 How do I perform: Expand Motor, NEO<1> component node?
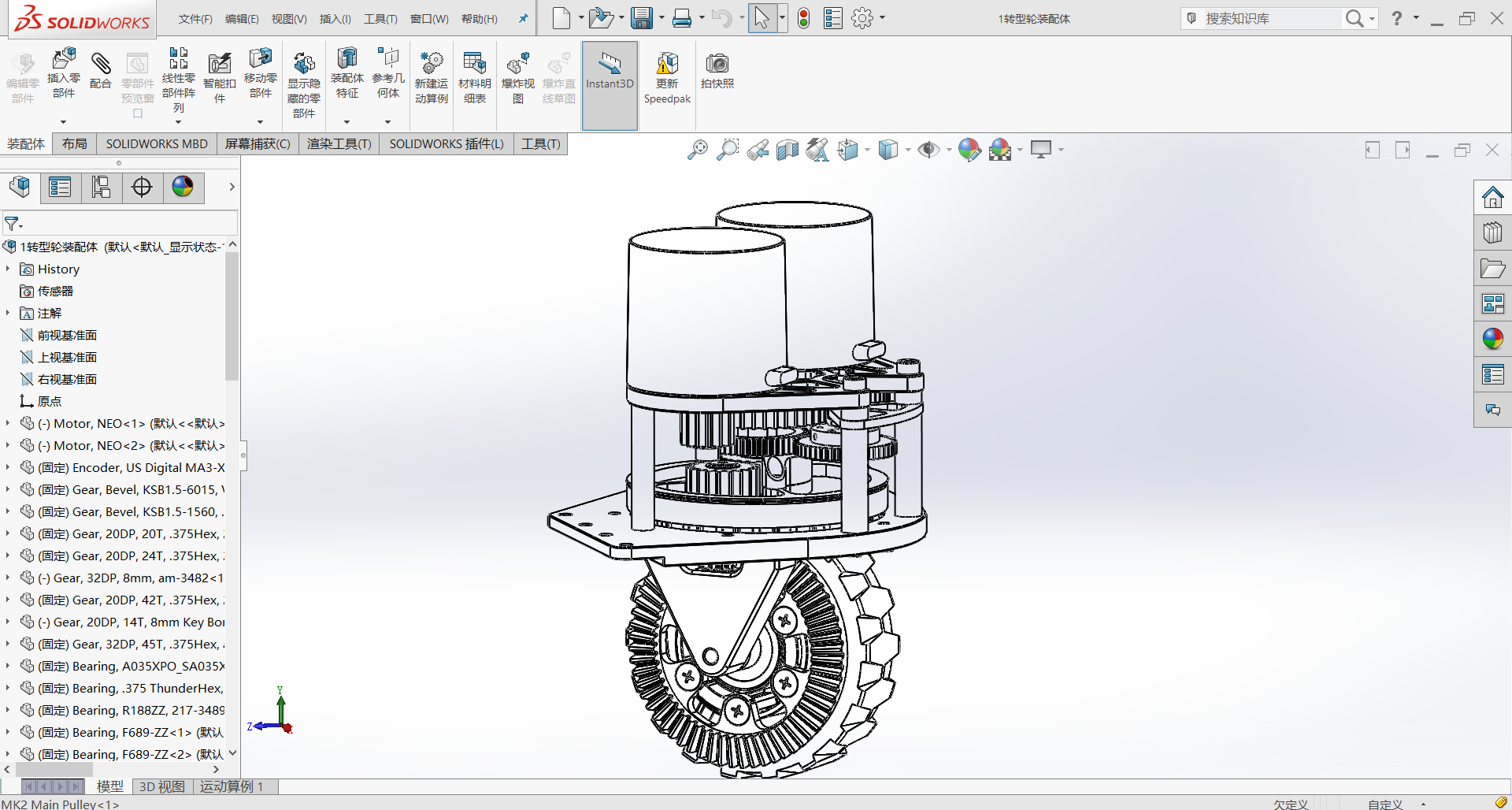[x=8, y=423]
